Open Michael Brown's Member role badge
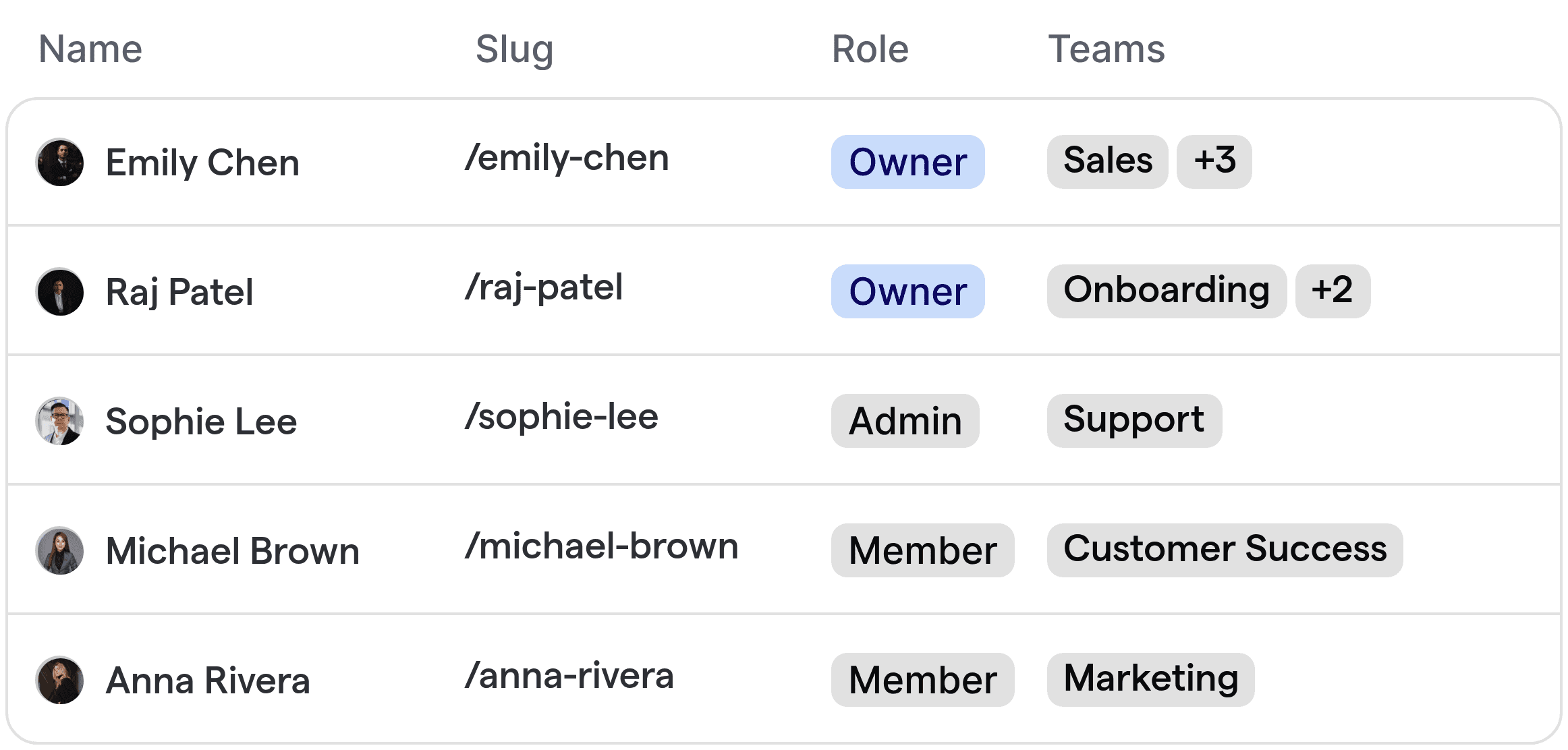The width and height of the screenshot is (1568, 750). pyautogui.click(x=922, y=550)
